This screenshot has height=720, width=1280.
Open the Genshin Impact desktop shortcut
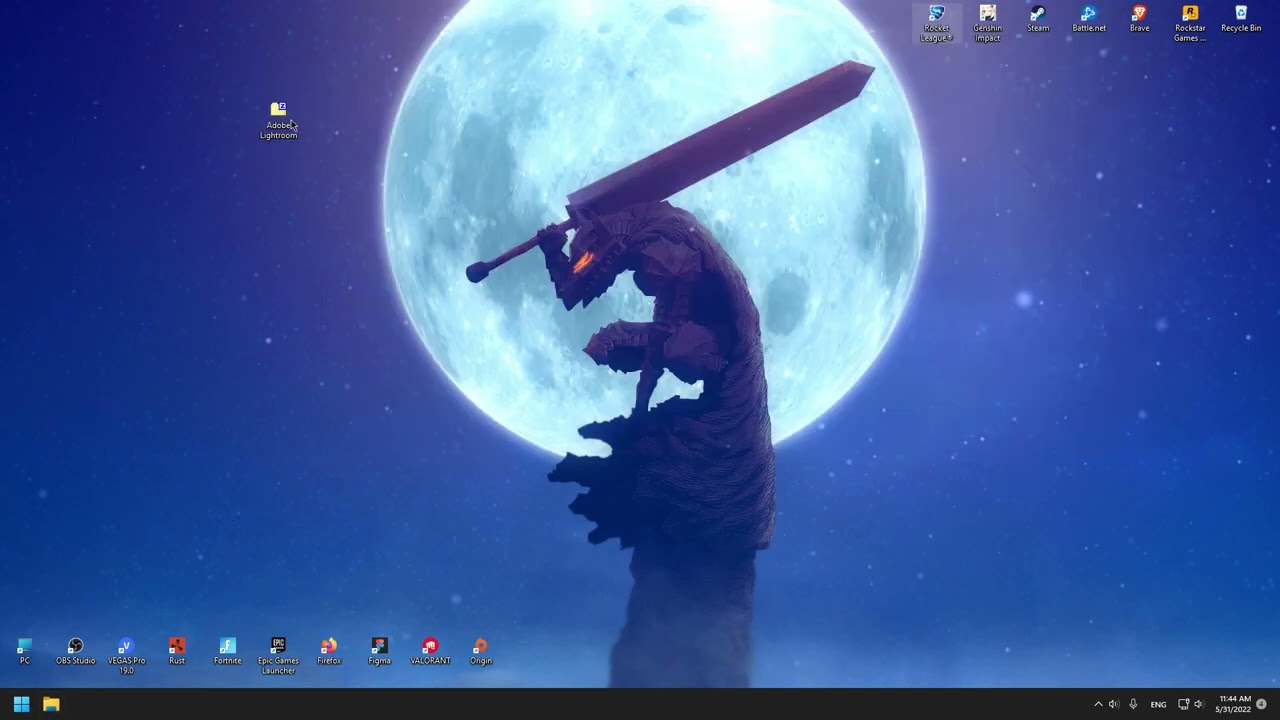coord(987,23)
